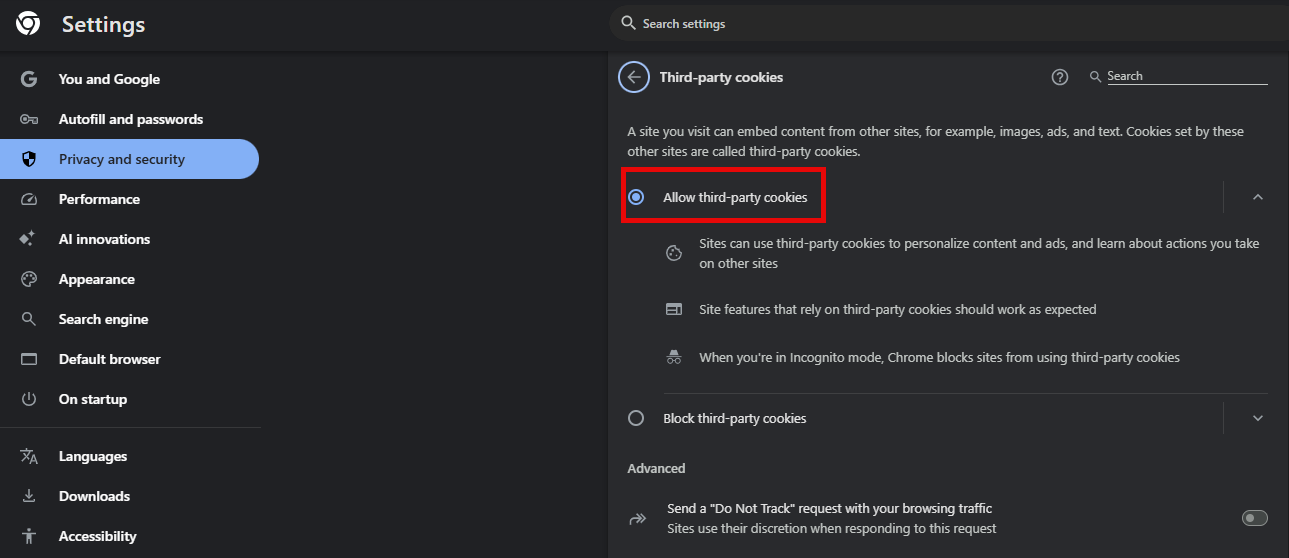Click the AI innovations sparkle icon
This screenshot has width=1289, height=558.
[x=29, y=239]
